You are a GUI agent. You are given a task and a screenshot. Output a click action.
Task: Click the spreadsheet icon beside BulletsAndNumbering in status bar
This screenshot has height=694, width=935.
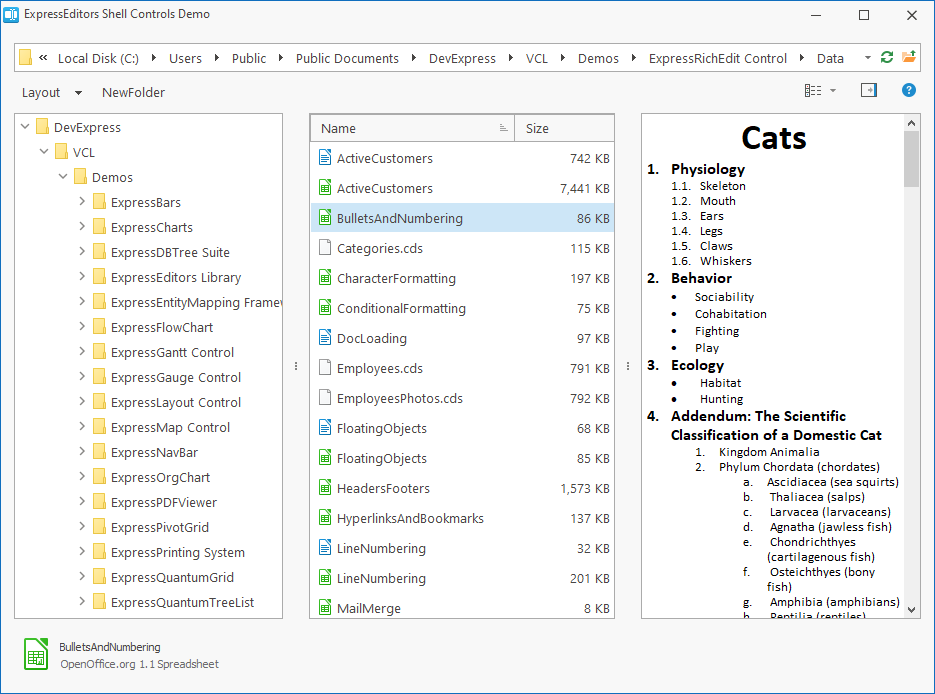(35, 653)
